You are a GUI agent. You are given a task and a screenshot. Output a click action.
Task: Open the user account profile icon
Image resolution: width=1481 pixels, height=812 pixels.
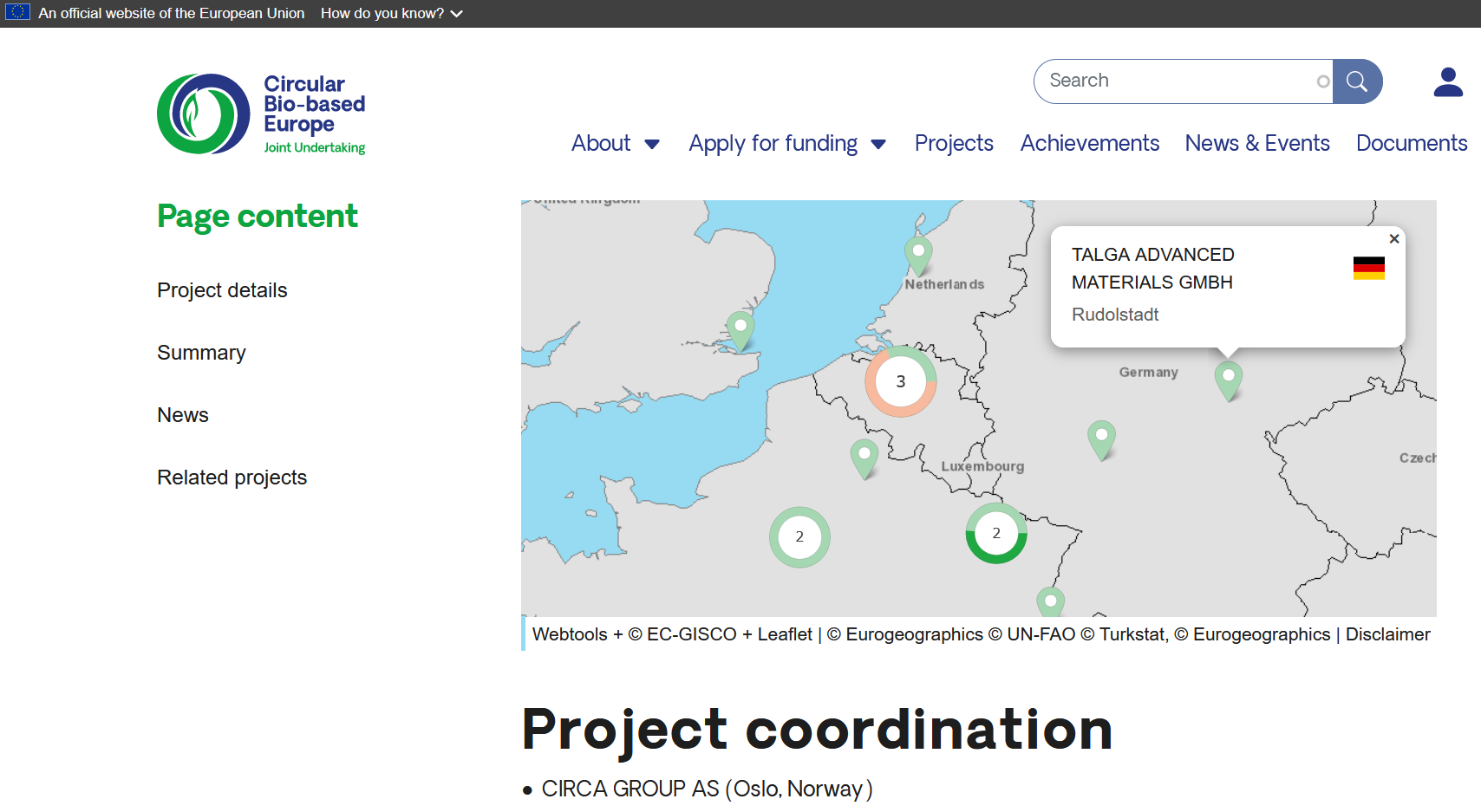coord(1447,82)
